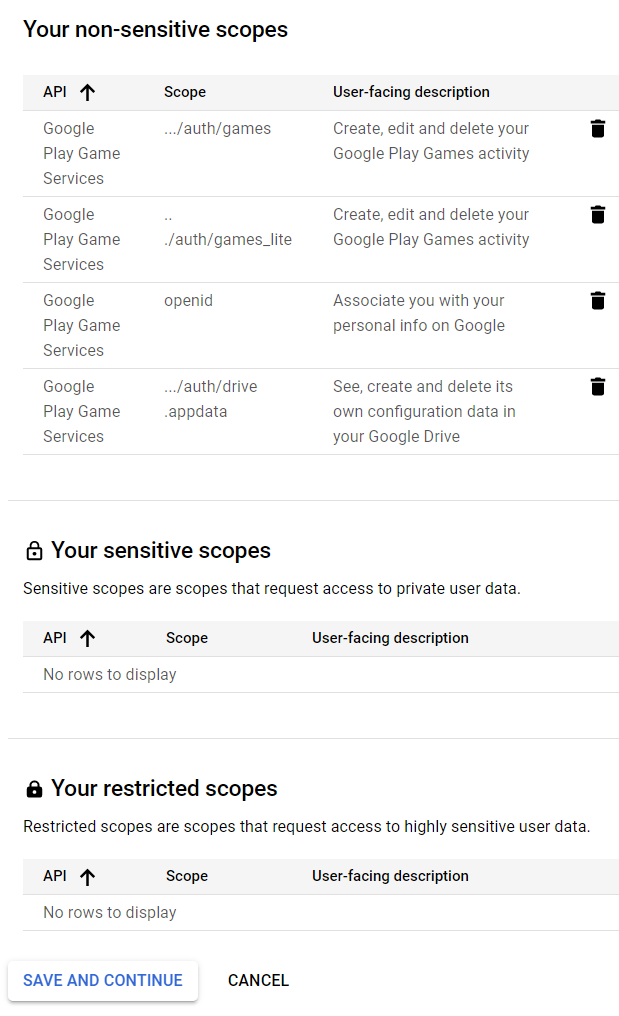
Task: Click User-facing description header in non-sensitive table
Action: [x=411, y=92]
